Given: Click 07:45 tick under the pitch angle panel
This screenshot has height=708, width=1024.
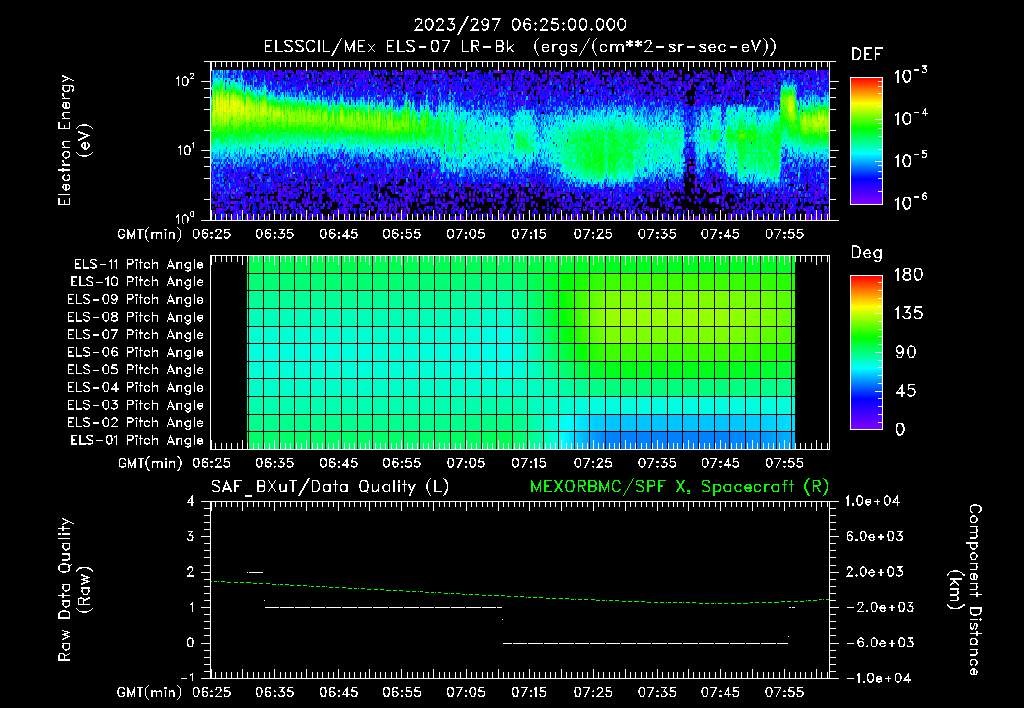Looking at the screenshot, I should click(720, 463).
